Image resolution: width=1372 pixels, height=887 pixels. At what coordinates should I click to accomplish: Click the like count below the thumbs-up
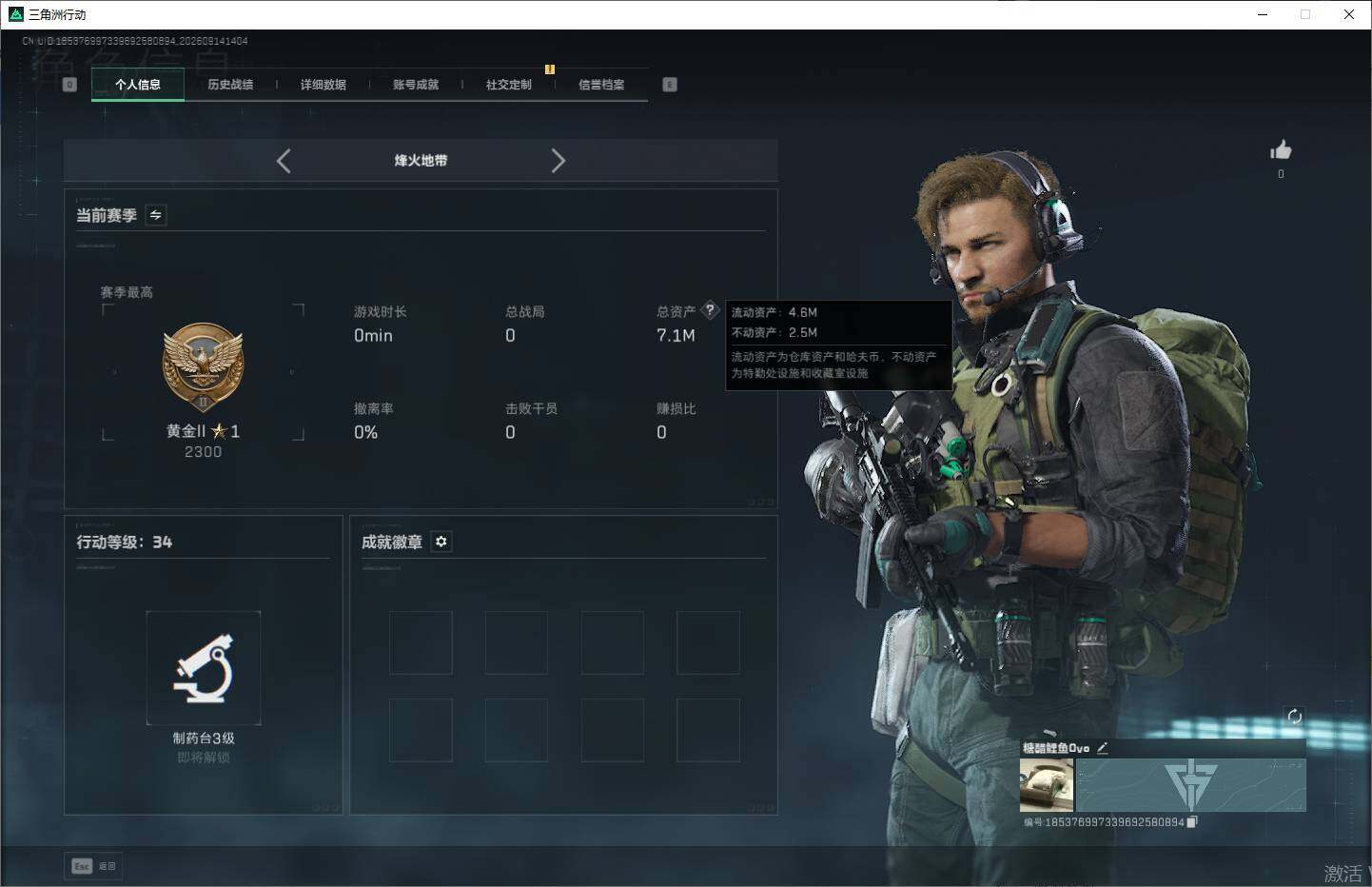coord(1281,174)
